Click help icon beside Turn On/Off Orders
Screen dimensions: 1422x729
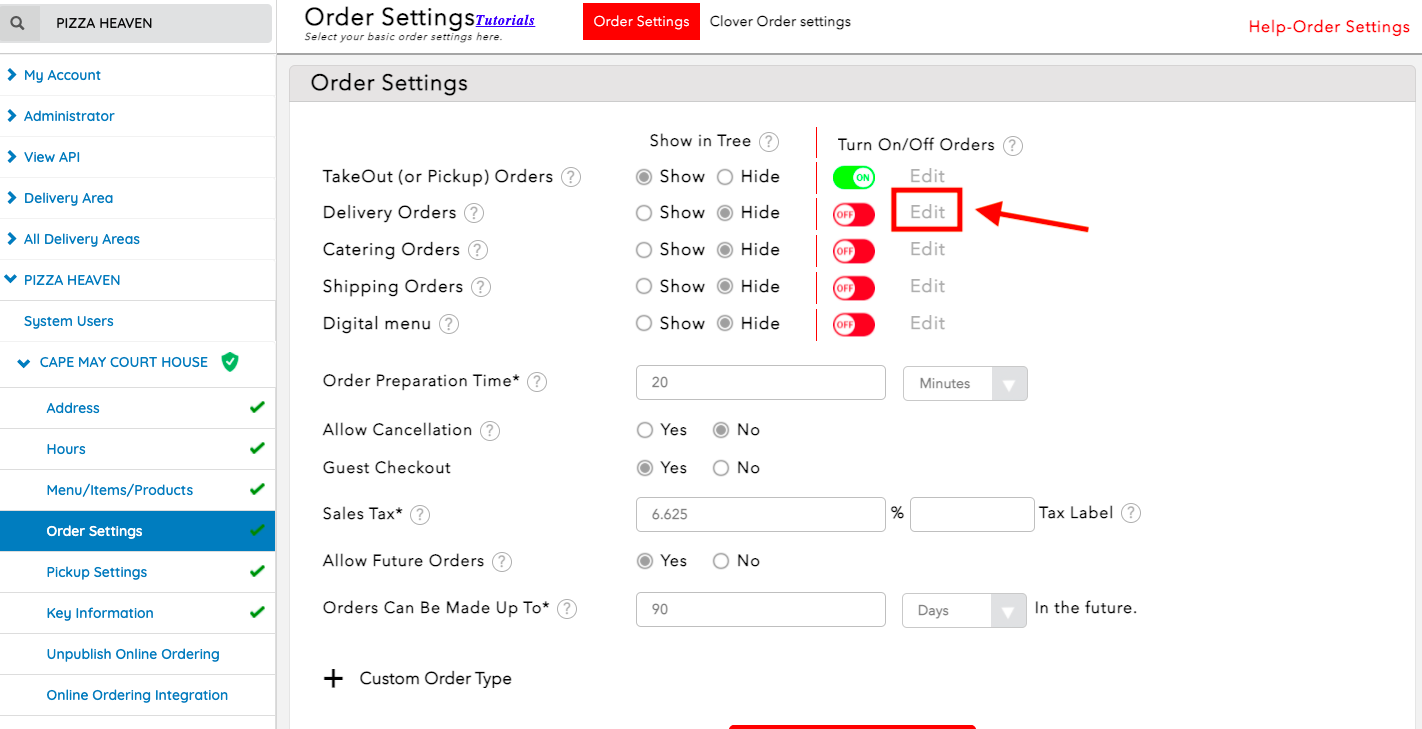pyautogui.click(x=1013, y=146)
